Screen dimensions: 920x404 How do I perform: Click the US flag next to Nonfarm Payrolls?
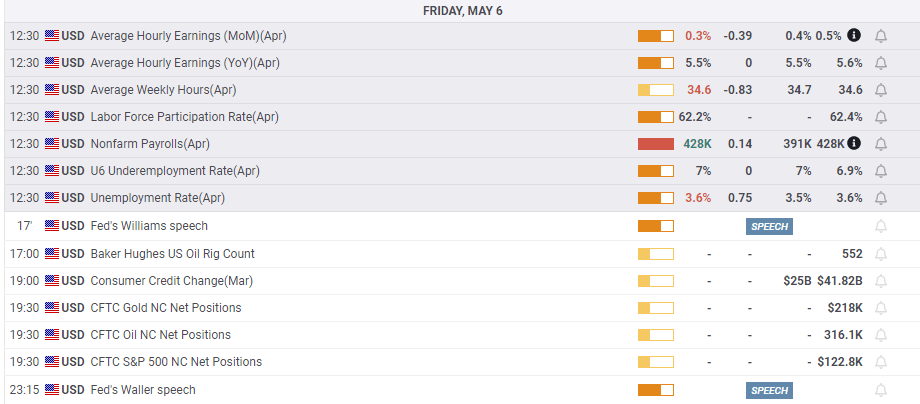pos(52,144)
